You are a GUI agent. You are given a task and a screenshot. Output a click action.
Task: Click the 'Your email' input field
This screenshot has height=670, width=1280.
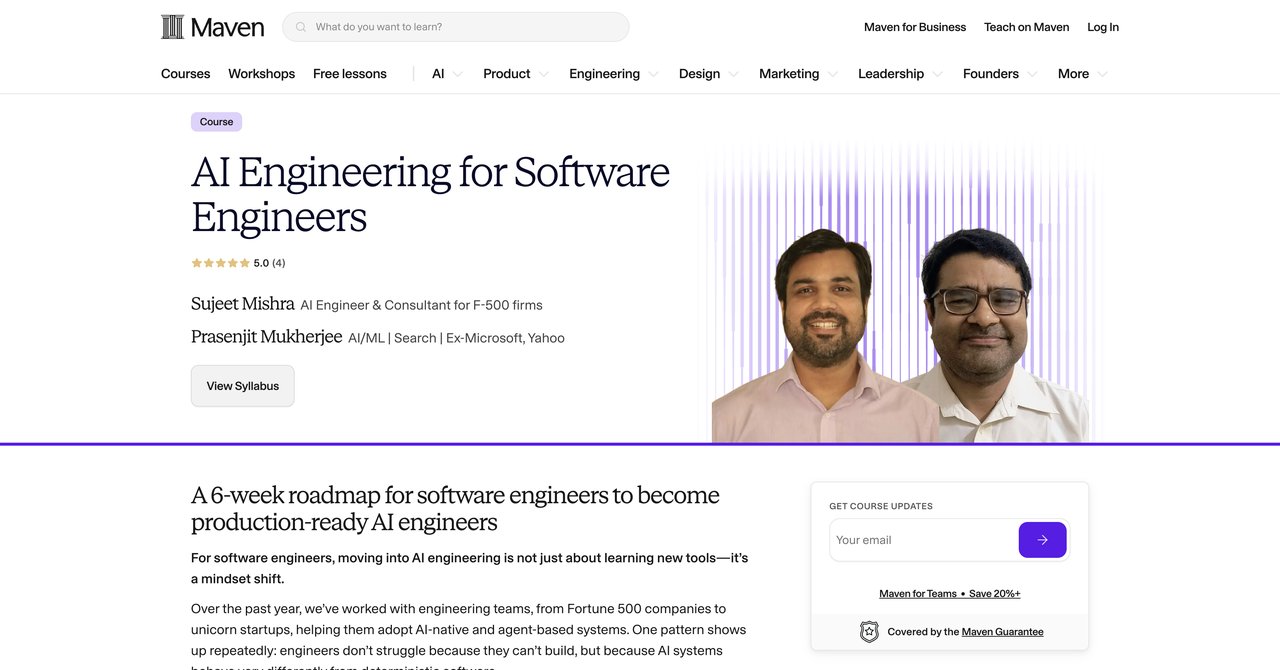pos(924,540)
